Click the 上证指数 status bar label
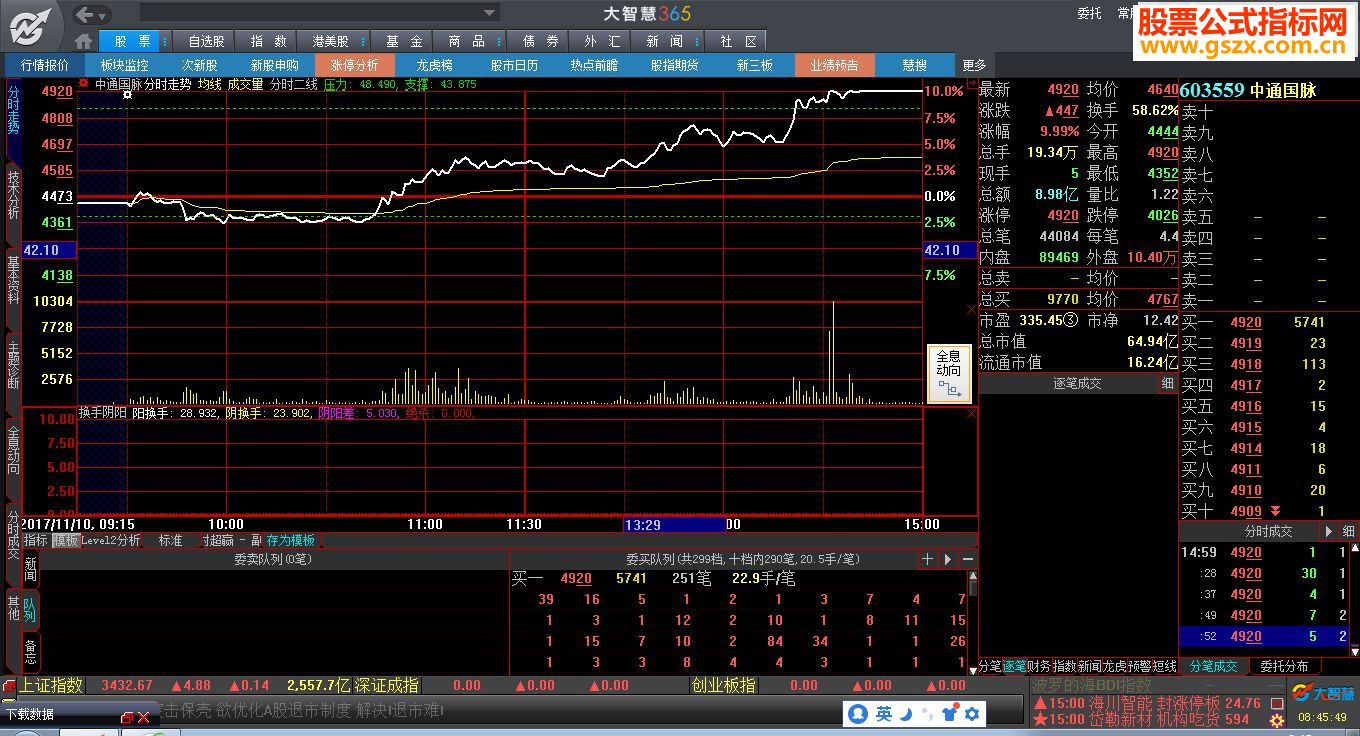 click(x=52, y=685)
